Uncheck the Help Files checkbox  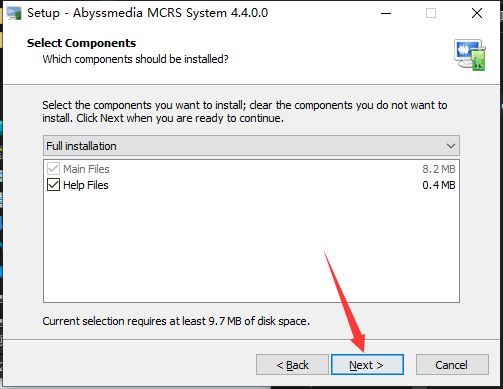click(53, 185)
